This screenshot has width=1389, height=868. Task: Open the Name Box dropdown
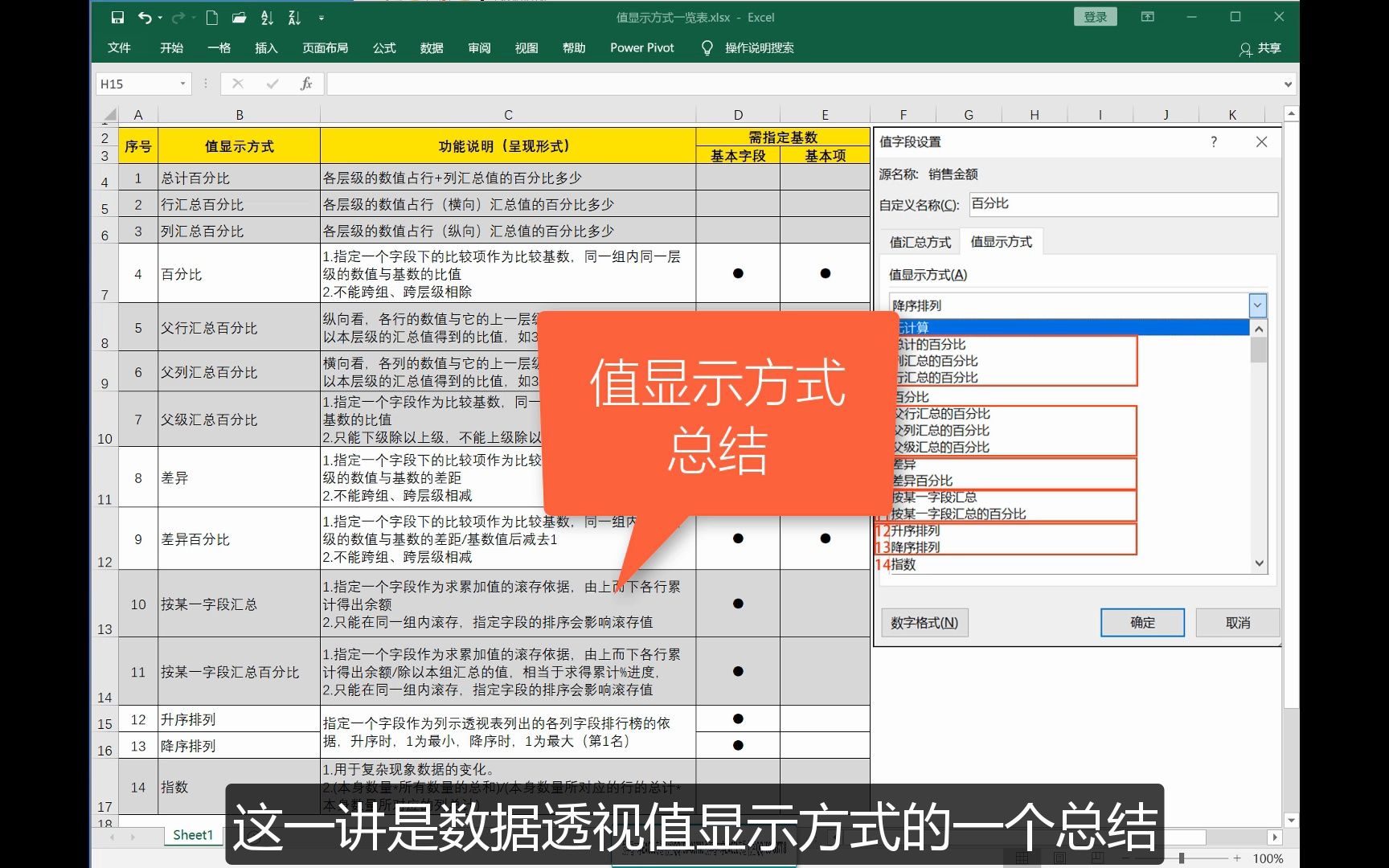[183, 83]
